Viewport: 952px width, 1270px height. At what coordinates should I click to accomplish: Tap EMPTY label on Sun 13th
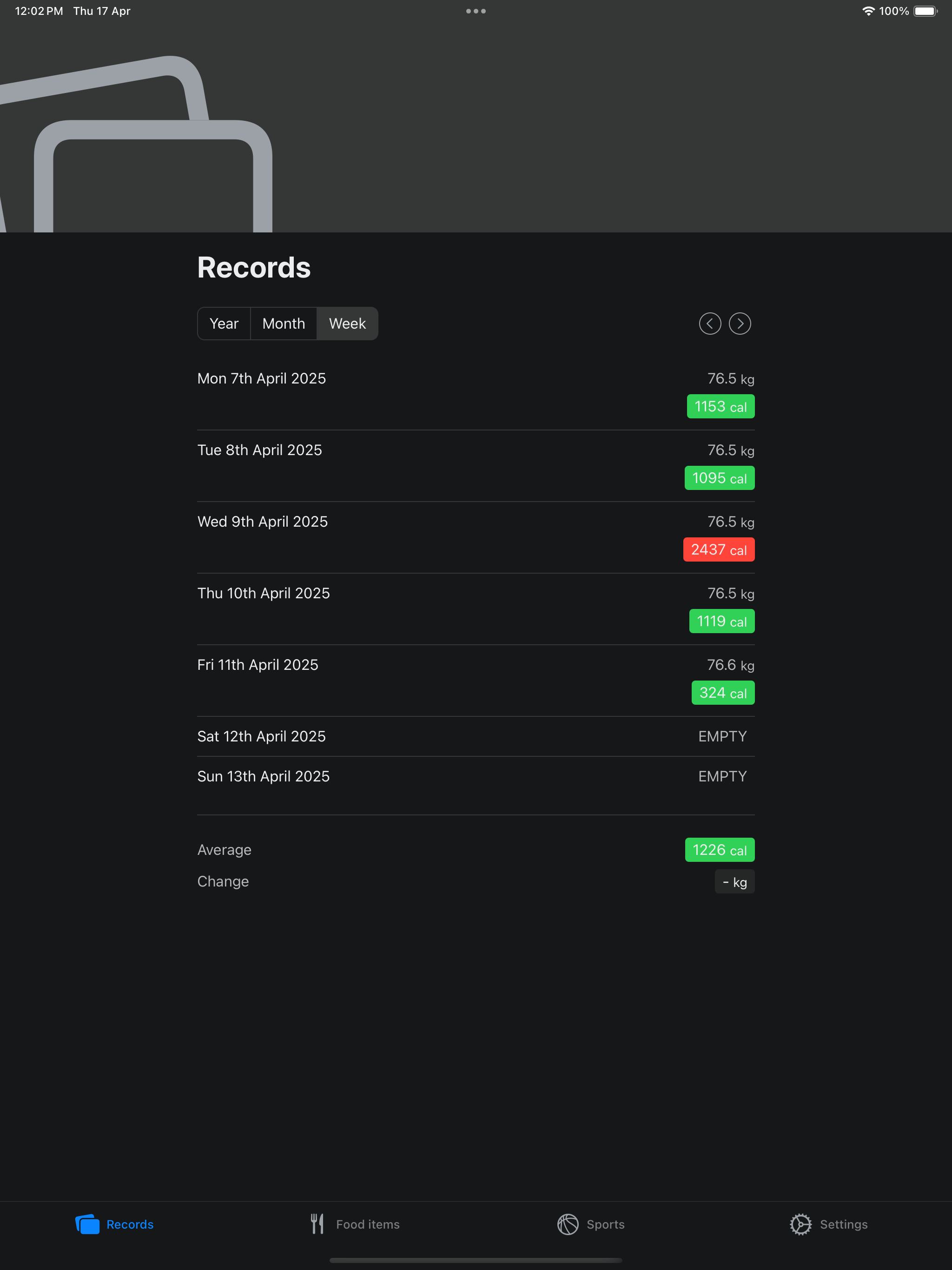point(722,777)
